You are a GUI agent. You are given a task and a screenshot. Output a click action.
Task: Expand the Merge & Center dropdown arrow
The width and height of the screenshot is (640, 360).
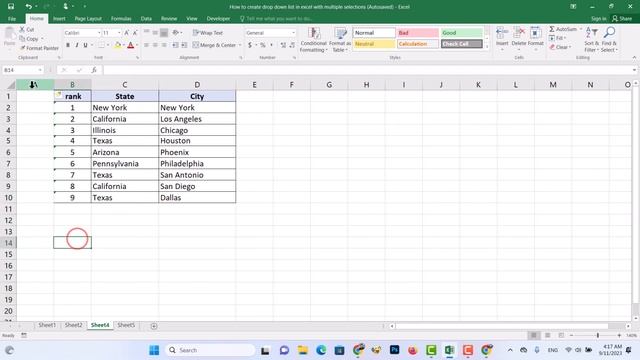point(240,45)
